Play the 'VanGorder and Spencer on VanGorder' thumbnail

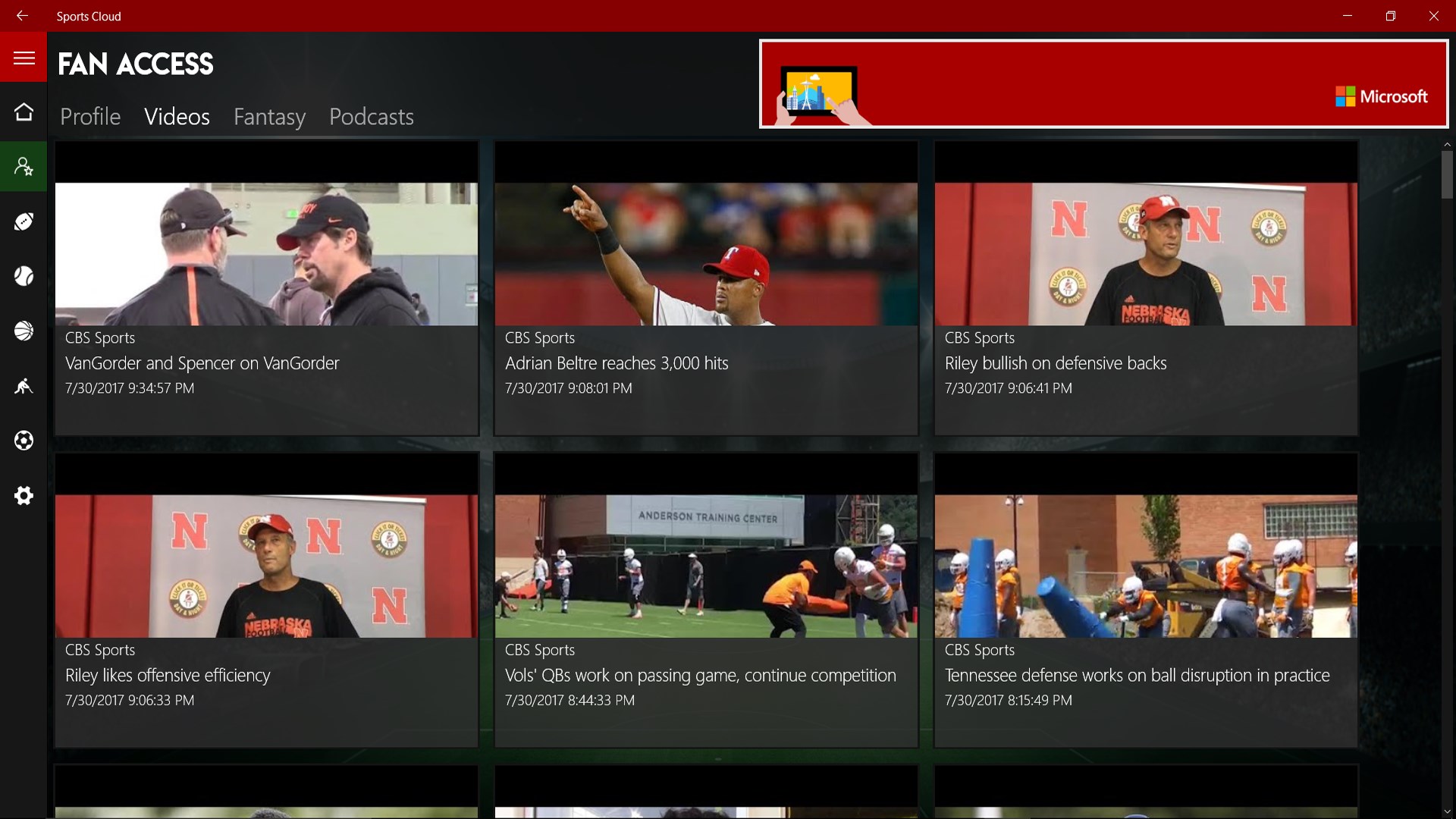(266, 250)
